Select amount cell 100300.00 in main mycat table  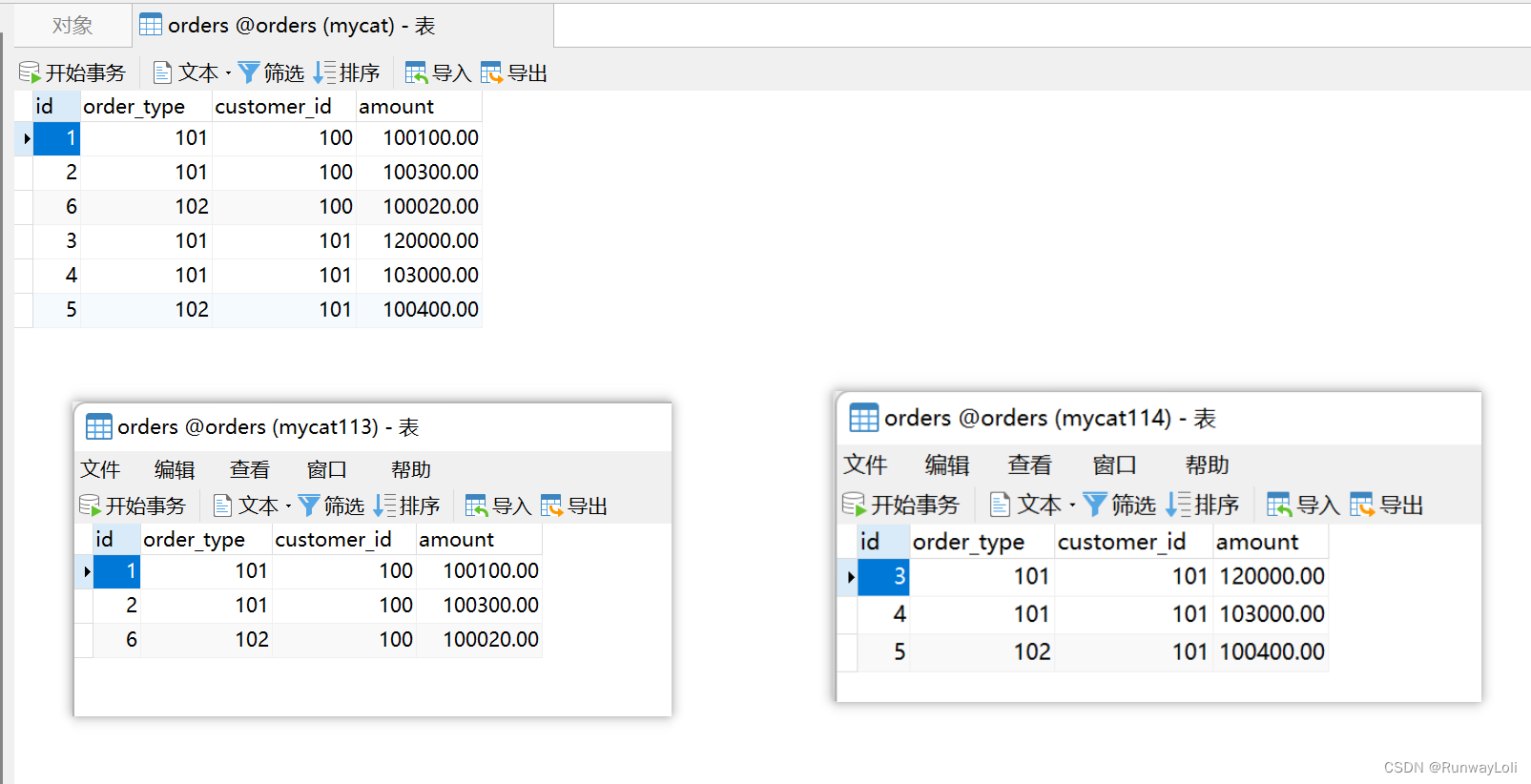420,173
